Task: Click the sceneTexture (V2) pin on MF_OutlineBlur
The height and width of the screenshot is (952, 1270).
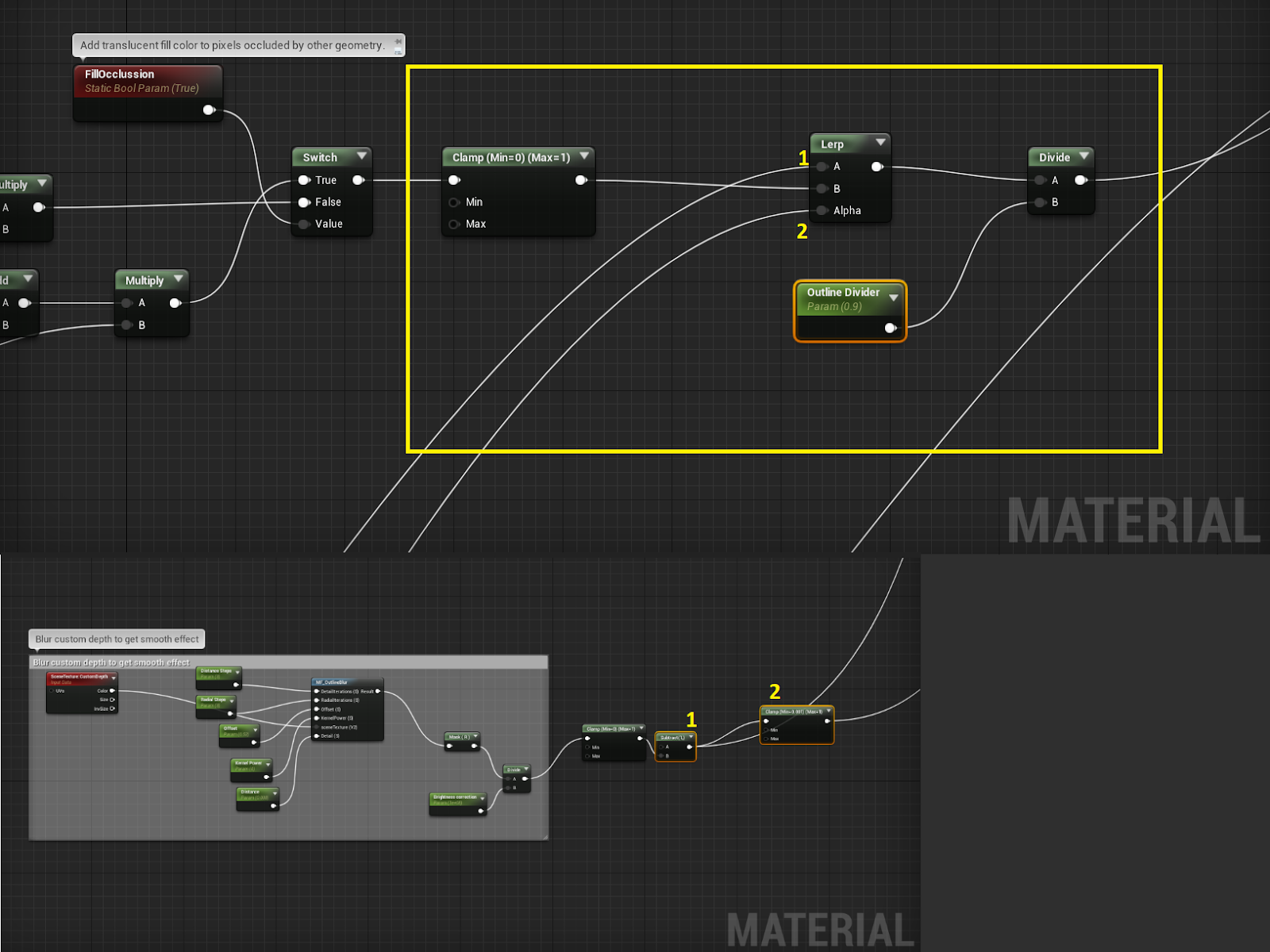Action: click(x=316, y=727)
